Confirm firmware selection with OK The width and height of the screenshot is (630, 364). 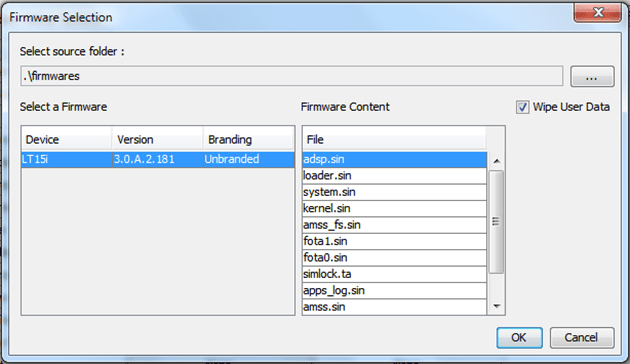point(519,337)
